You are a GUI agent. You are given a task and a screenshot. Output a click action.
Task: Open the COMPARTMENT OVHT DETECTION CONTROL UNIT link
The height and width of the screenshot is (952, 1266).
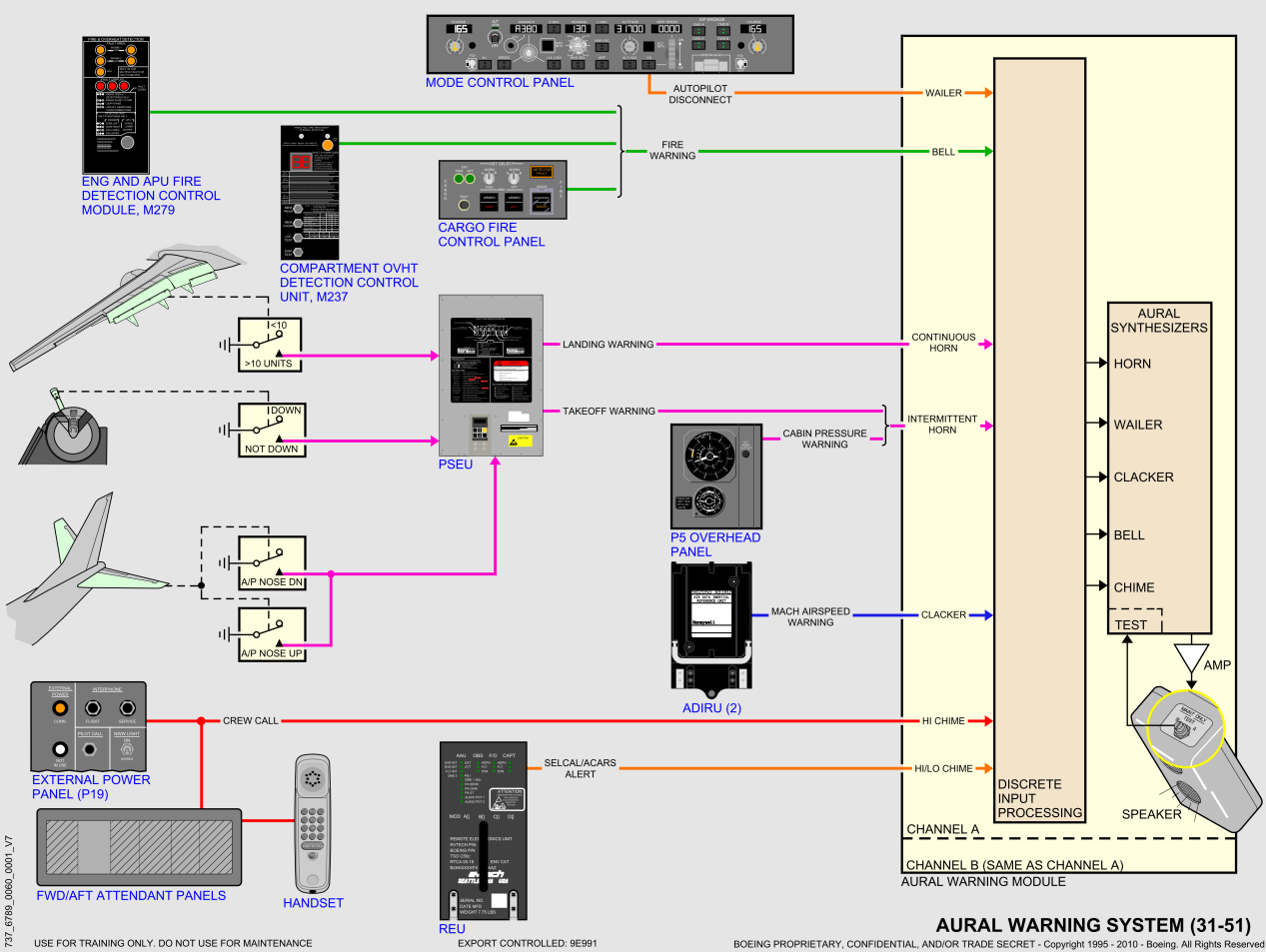(349, 283)
